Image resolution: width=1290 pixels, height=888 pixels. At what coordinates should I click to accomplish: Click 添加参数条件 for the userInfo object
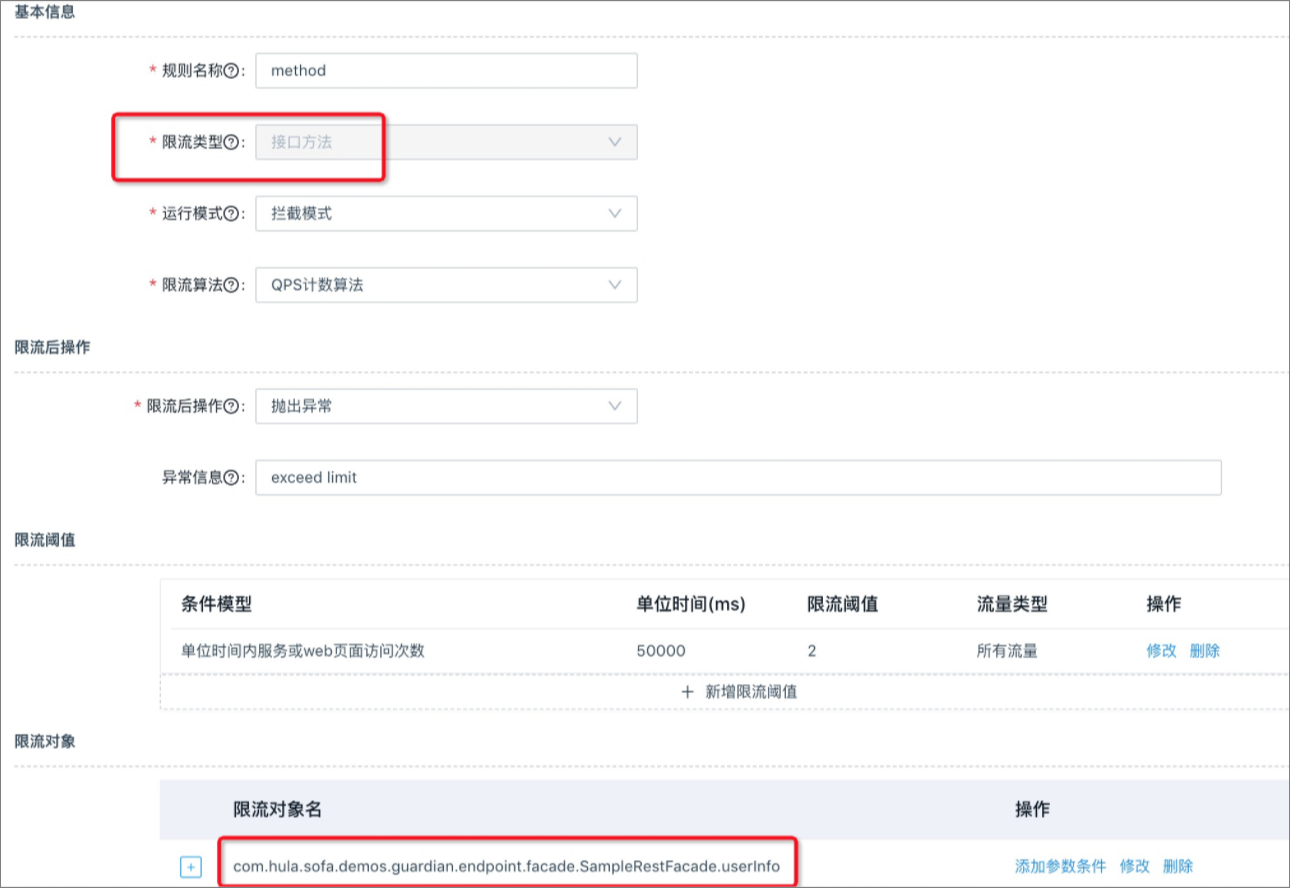1061,866
